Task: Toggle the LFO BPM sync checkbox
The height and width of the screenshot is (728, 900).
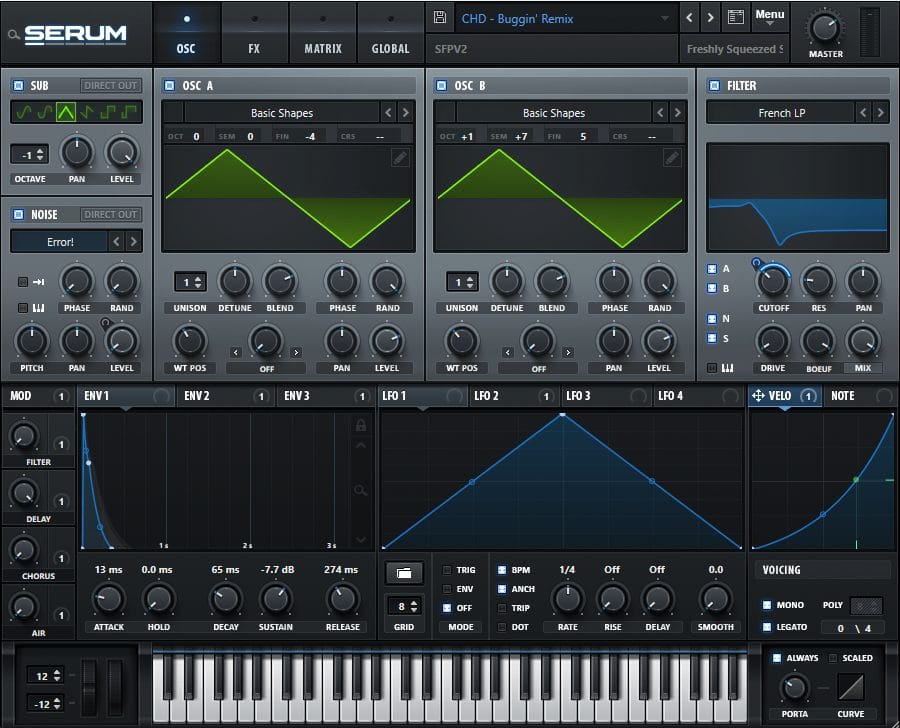Action: click(502, 570)
